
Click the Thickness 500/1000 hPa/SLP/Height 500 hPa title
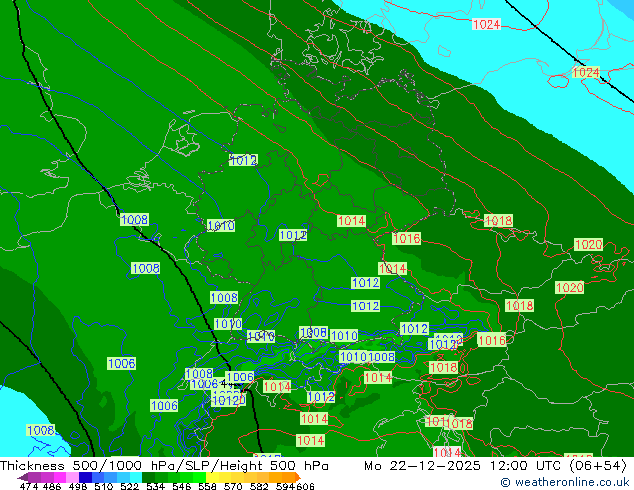click(164, 466)
